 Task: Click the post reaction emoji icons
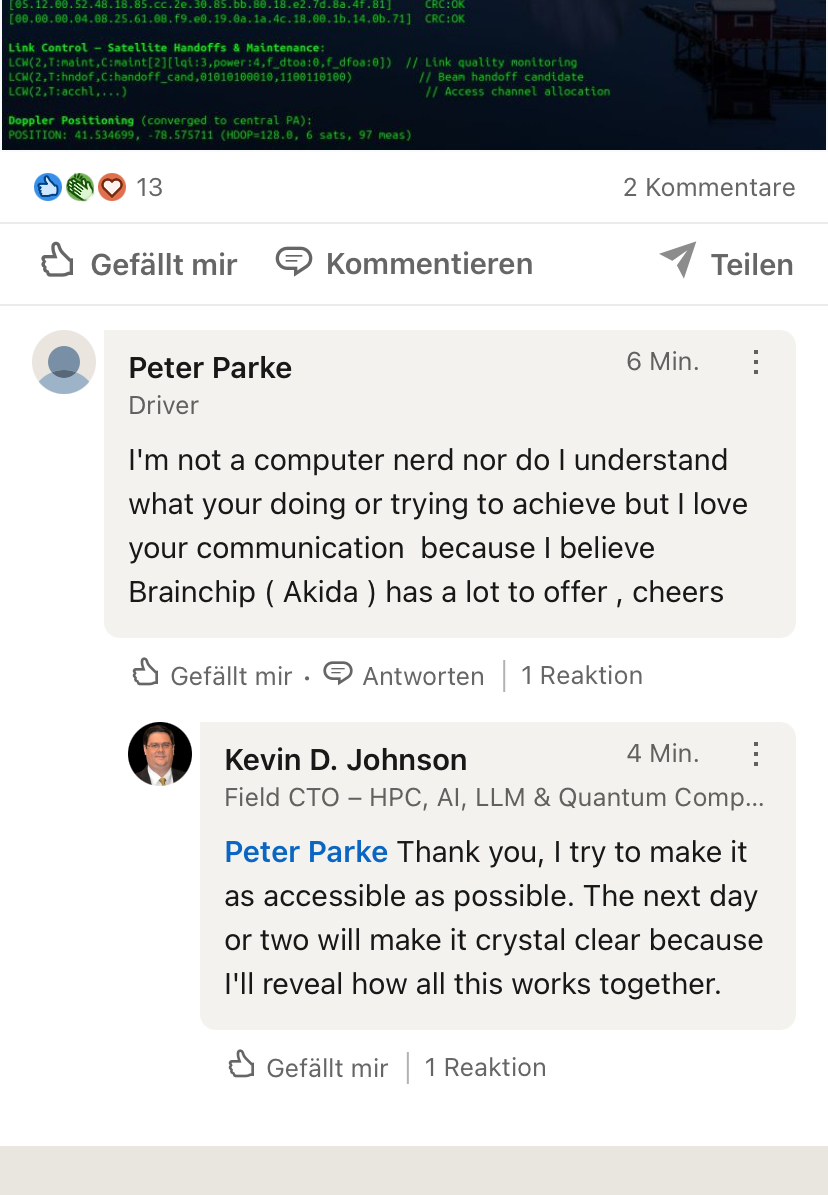coord(80,187)
